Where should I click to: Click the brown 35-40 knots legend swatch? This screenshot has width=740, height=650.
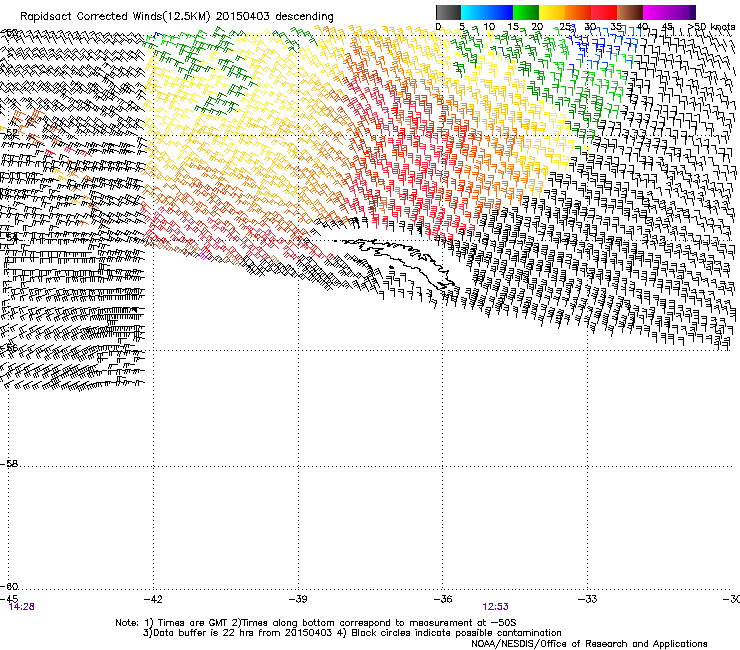(630, 12)
